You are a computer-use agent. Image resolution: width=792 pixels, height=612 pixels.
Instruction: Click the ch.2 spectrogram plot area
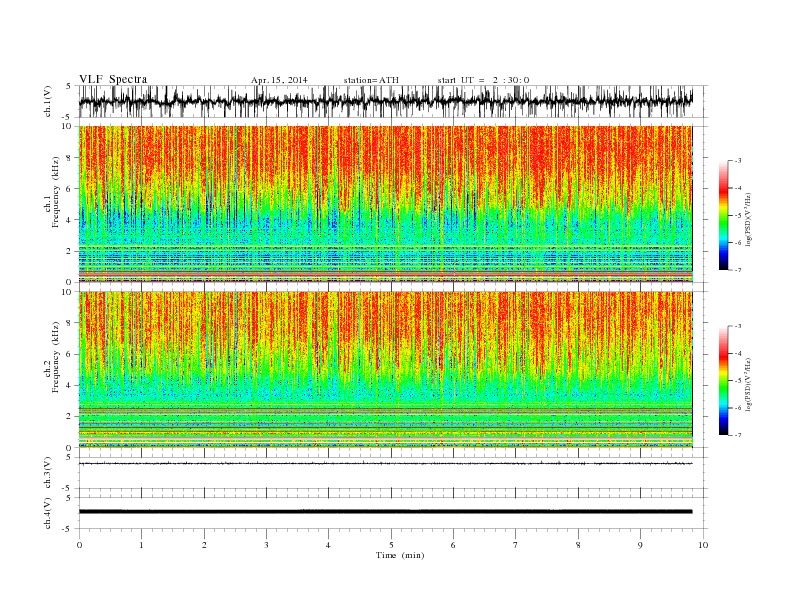pos(386,370)
